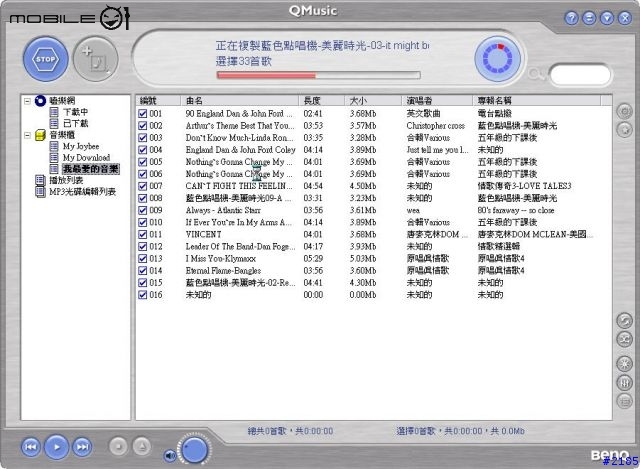This screenshot has height=469, width=640.
Task: Select 下載中 in the tree
Action: coord(76,112)
